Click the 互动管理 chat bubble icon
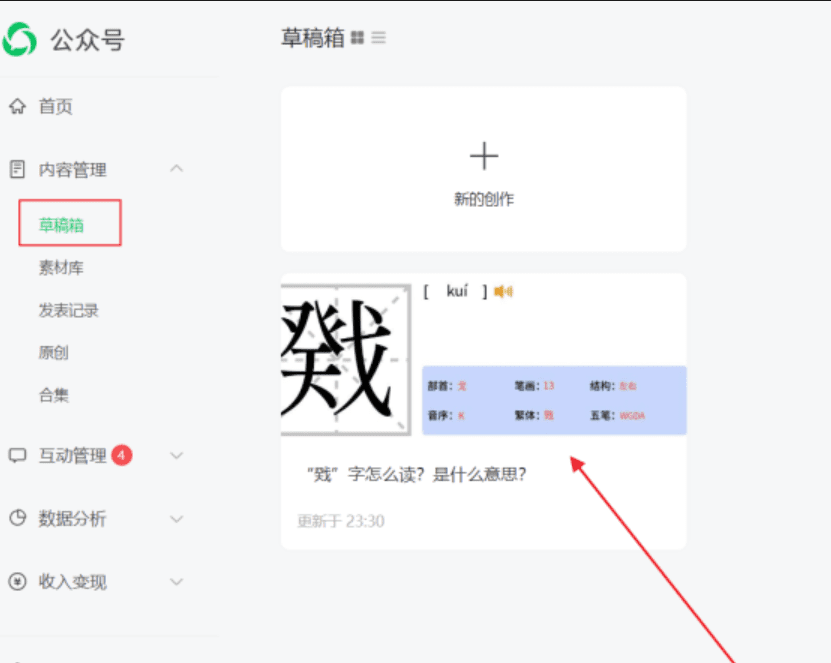 click(17, 456)
